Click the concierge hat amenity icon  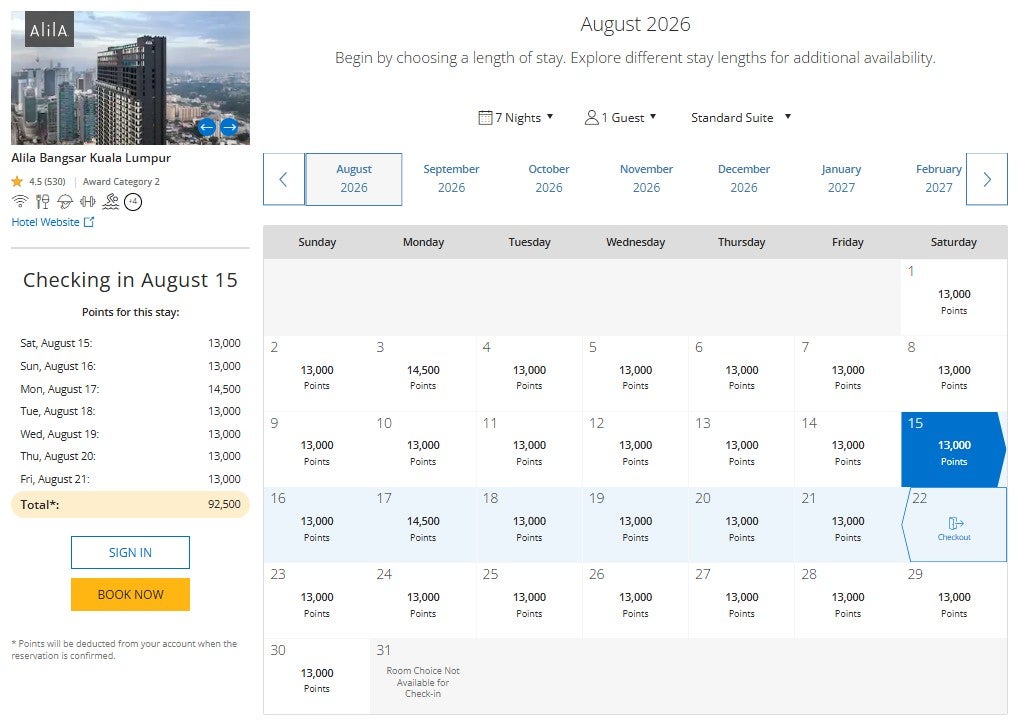65,202
